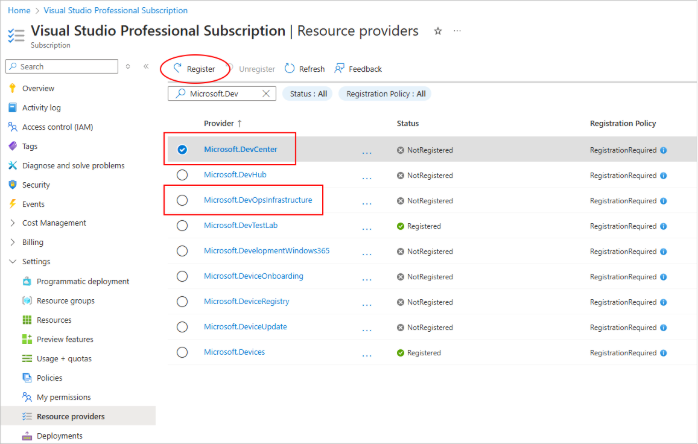Clear the Microsoft.Dev search filter
Viewport: 698px width, 444px height.
[266, 94]
